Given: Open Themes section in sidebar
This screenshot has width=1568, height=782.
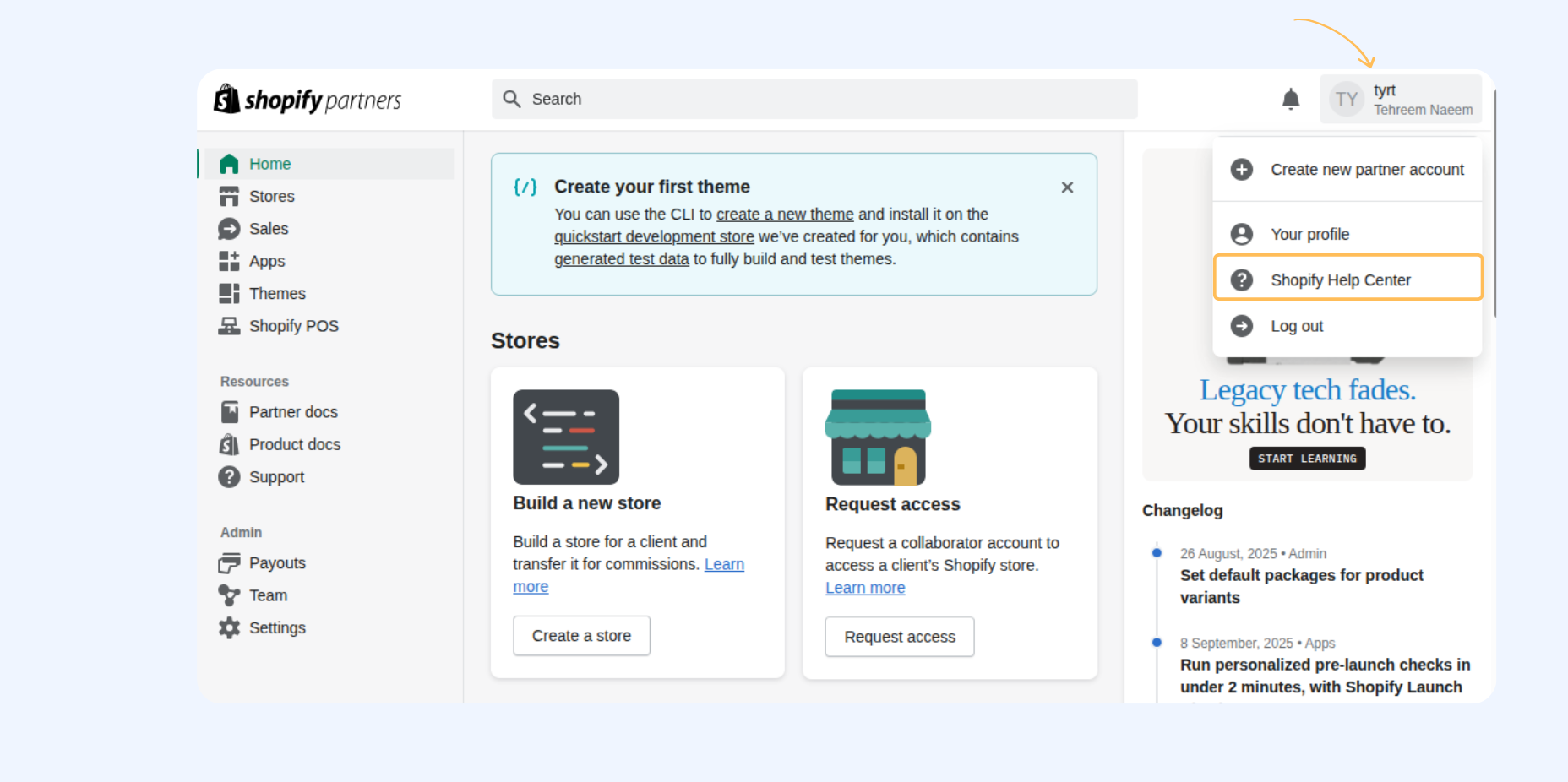Looking at the screenshot, I should coord(329,293).
